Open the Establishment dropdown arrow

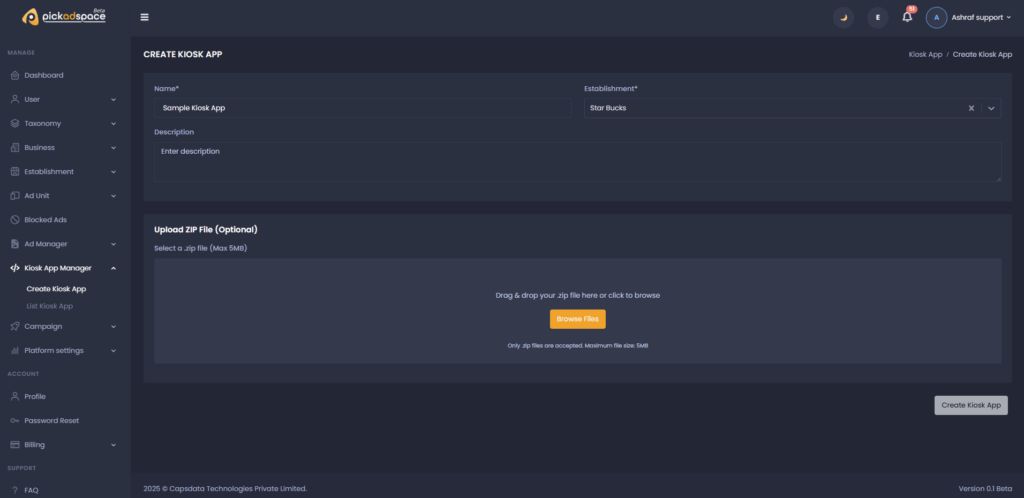991,108
